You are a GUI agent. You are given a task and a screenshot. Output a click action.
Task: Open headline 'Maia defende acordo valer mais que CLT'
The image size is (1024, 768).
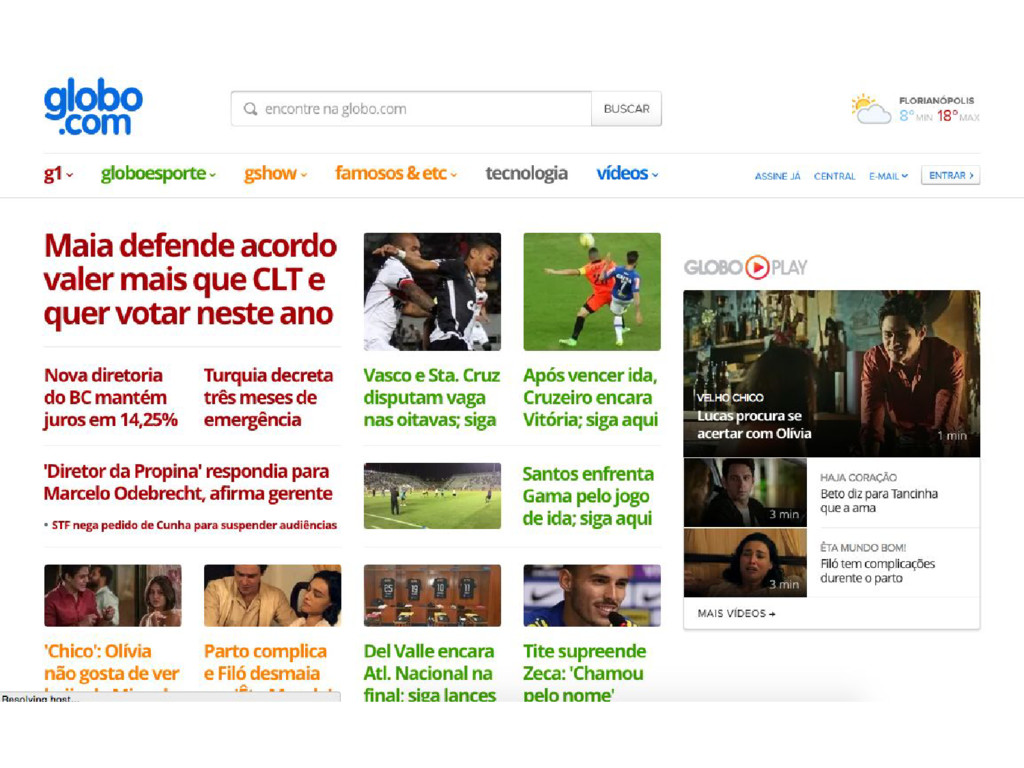click(190, 280)
